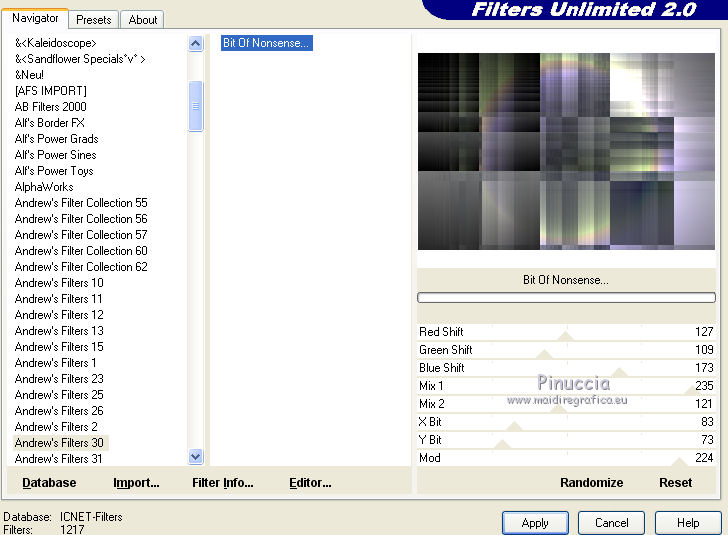Select Alf's Power Toys category
This screenshot has height=535, width=728.
54,171
